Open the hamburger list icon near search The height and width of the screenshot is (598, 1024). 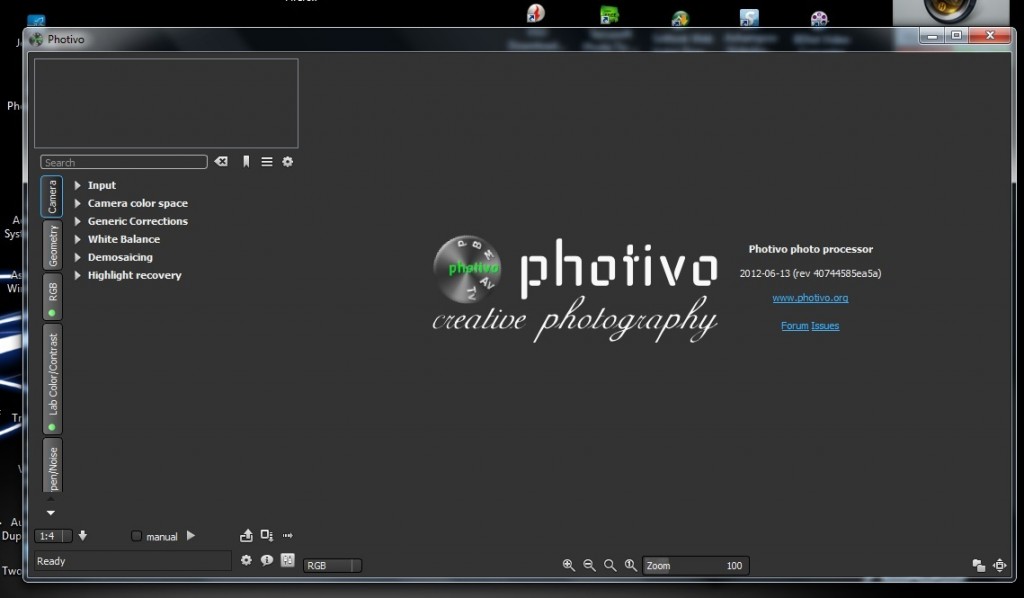click(x=266, y=161)
